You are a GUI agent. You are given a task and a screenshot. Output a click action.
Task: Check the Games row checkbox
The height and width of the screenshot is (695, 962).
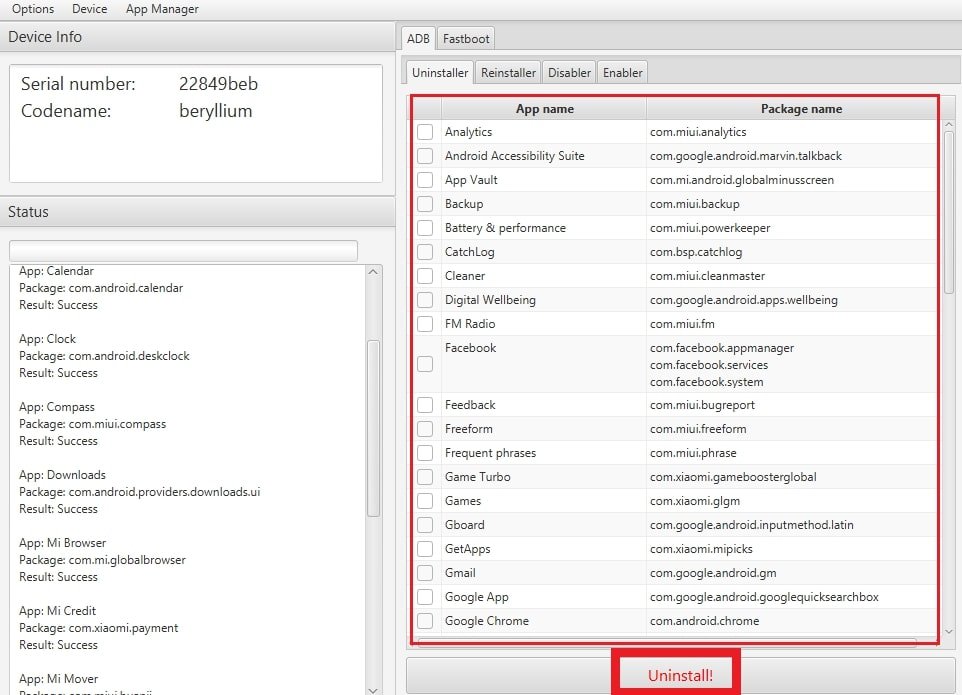pos(425,501)
